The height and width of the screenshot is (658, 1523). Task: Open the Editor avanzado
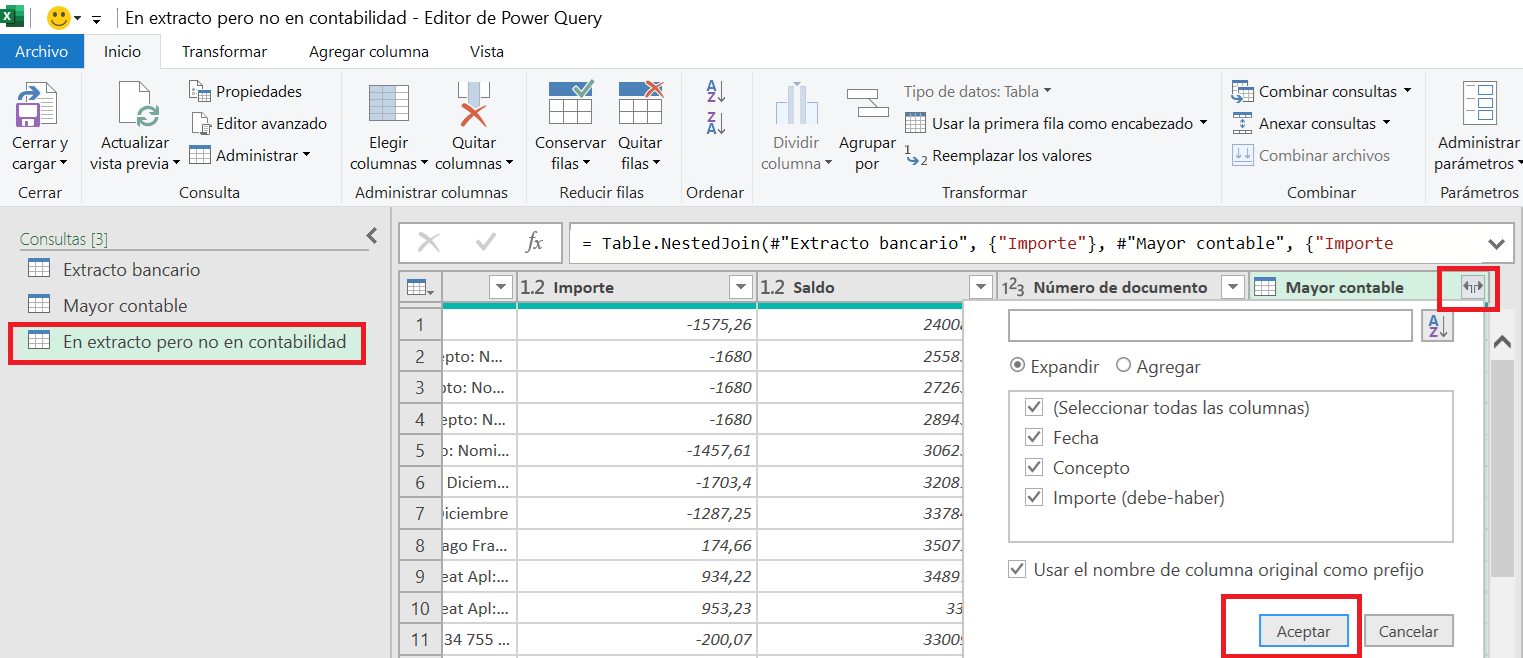pyautogui.click(x=258, y=123)
